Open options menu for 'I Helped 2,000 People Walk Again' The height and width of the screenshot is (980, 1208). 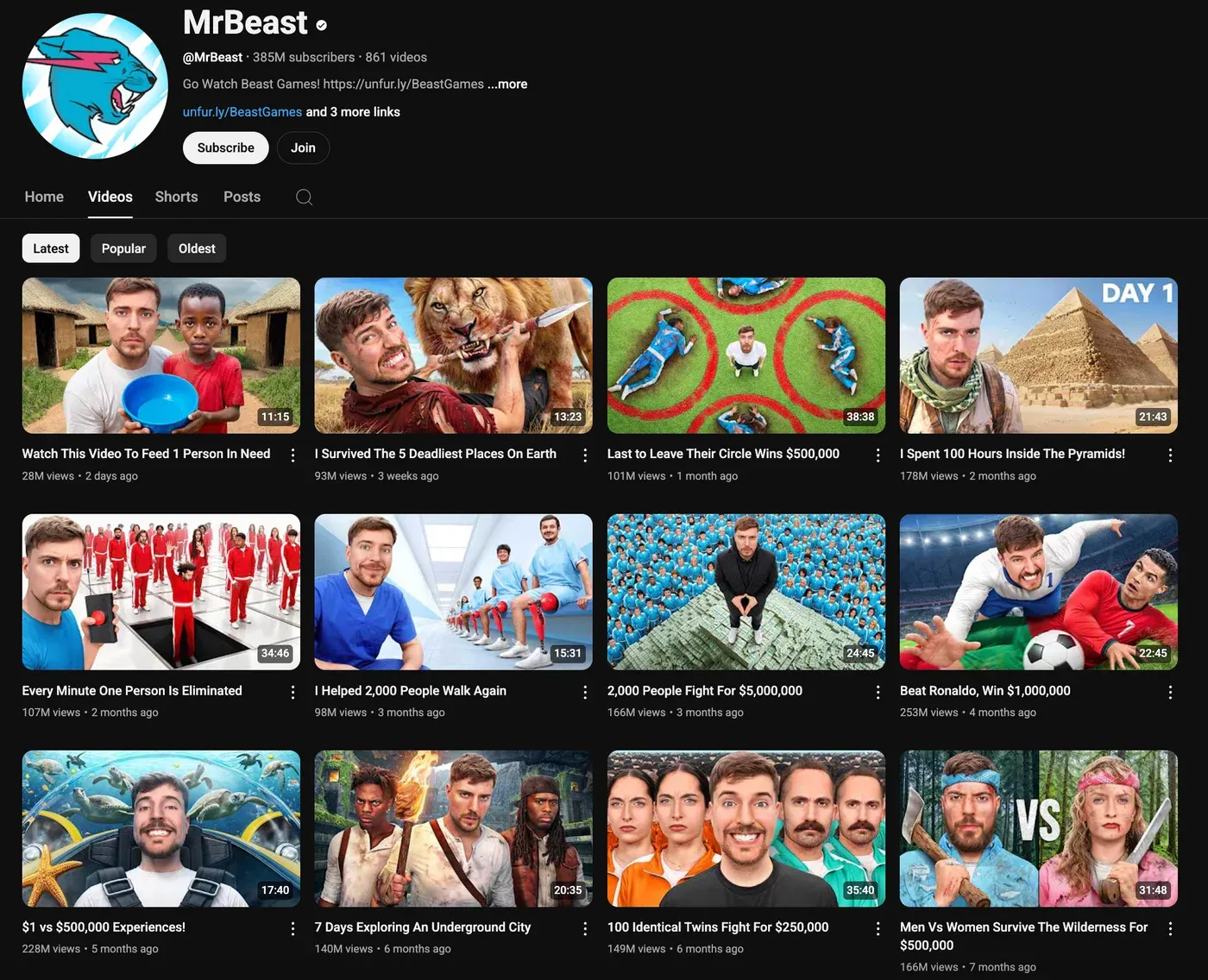585,692
